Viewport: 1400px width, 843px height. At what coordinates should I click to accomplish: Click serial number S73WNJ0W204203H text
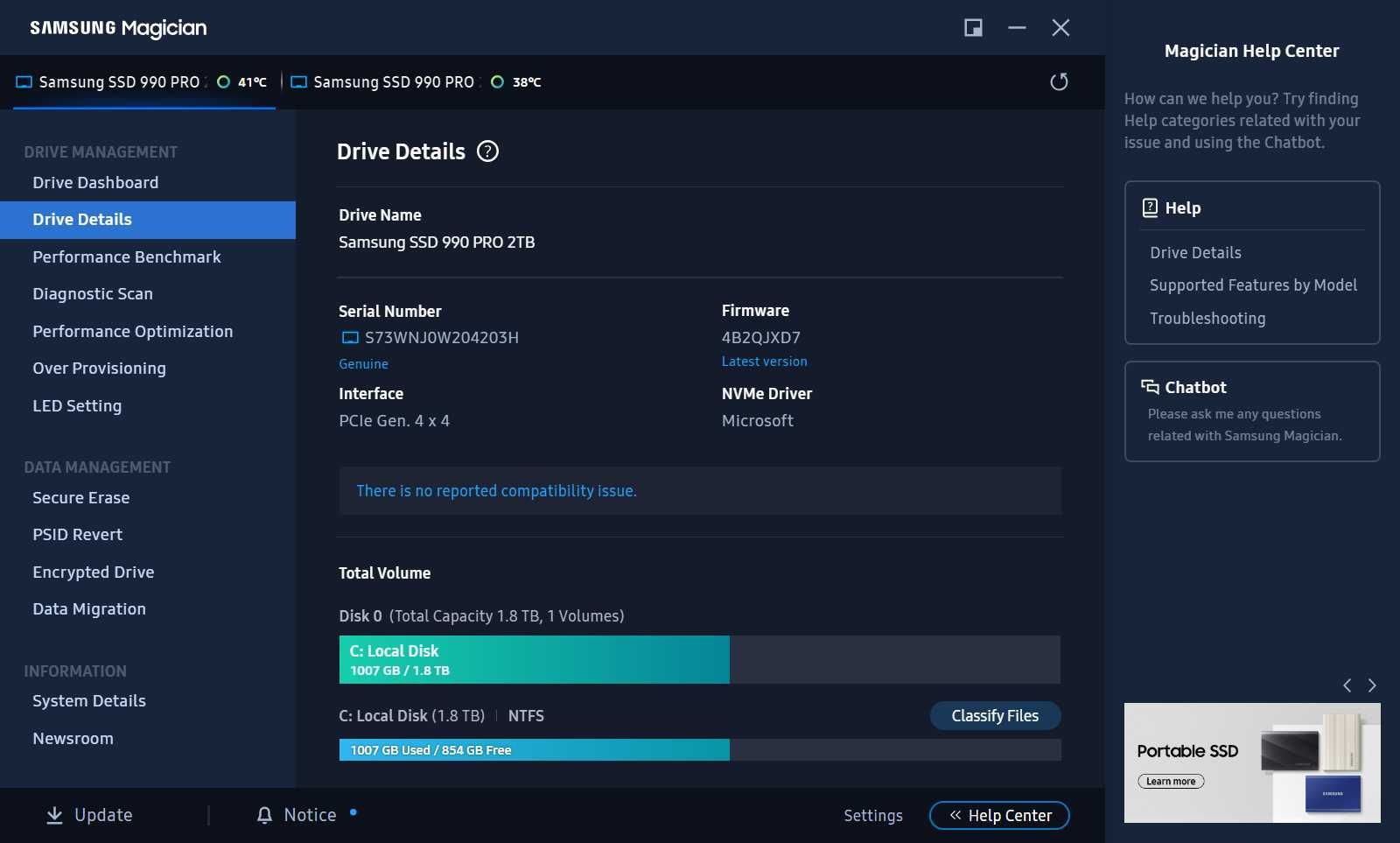pos(442,338)
